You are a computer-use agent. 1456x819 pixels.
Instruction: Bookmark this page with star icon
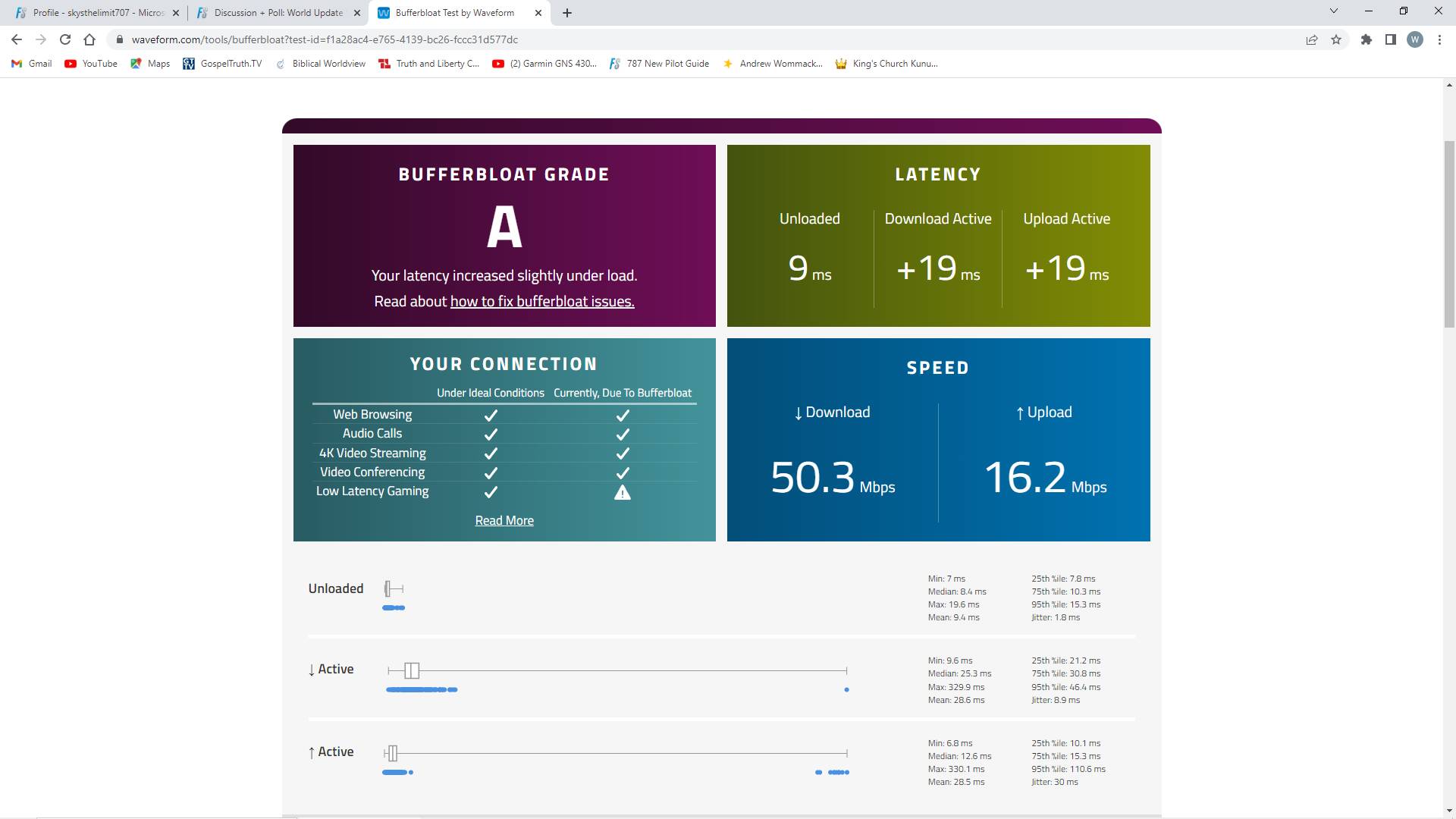[x=1336, y=39]
